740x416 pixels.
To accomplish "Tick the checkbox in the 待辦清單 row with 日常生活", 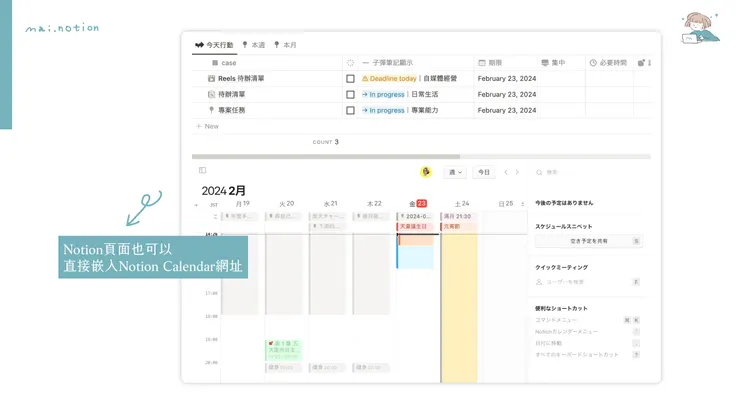I will coord(350,94).
